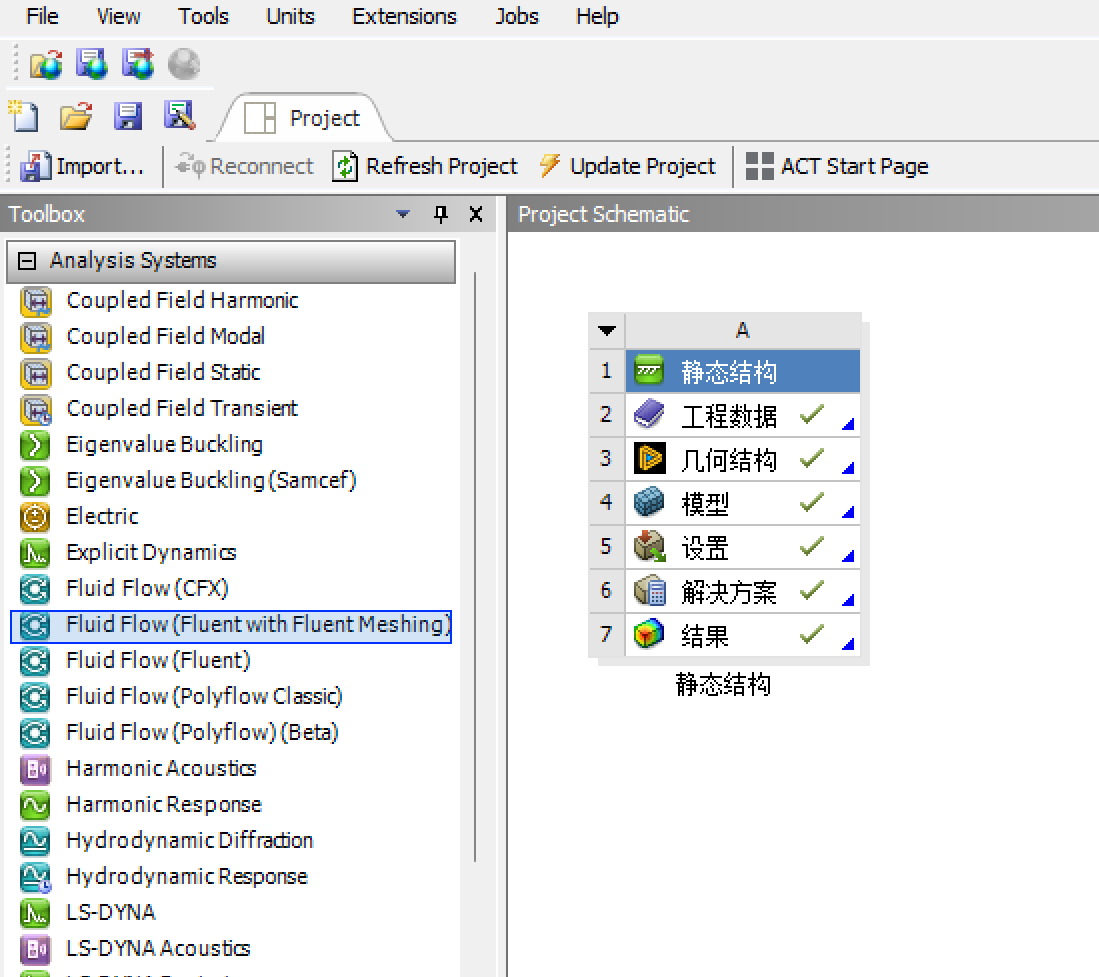
Task: Select the Fluid Flow (Fluent) icon
Action: (35, 661)
